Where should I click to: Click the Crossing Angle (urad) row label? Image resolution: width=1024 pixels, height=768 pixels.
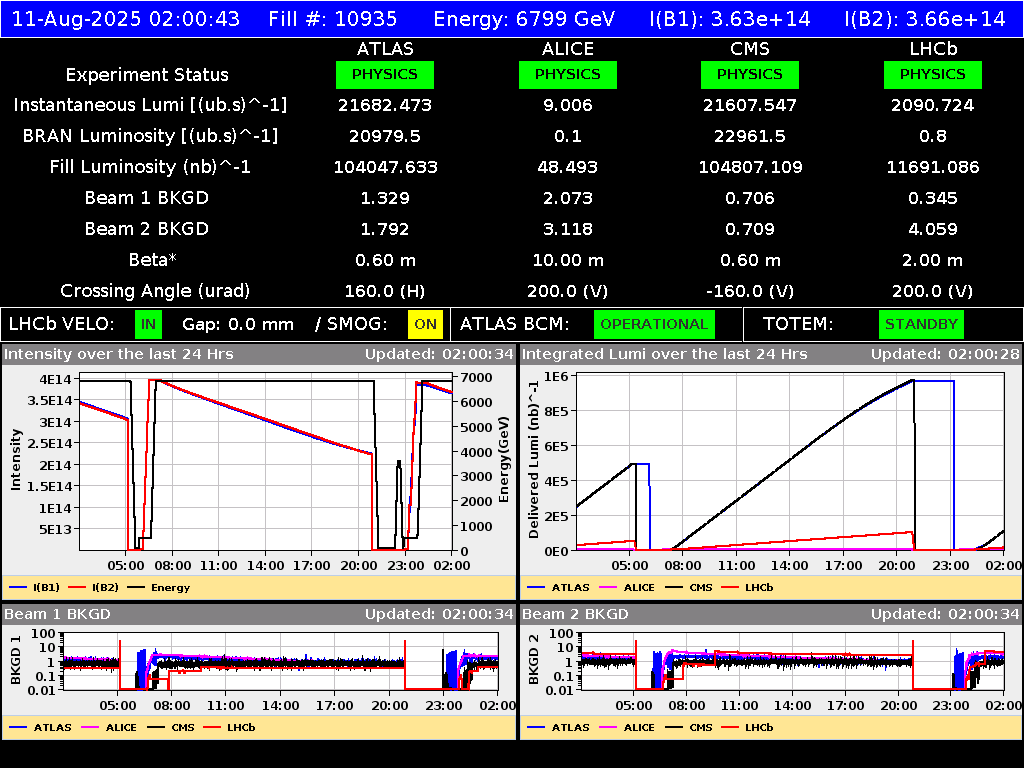point(155,291)
